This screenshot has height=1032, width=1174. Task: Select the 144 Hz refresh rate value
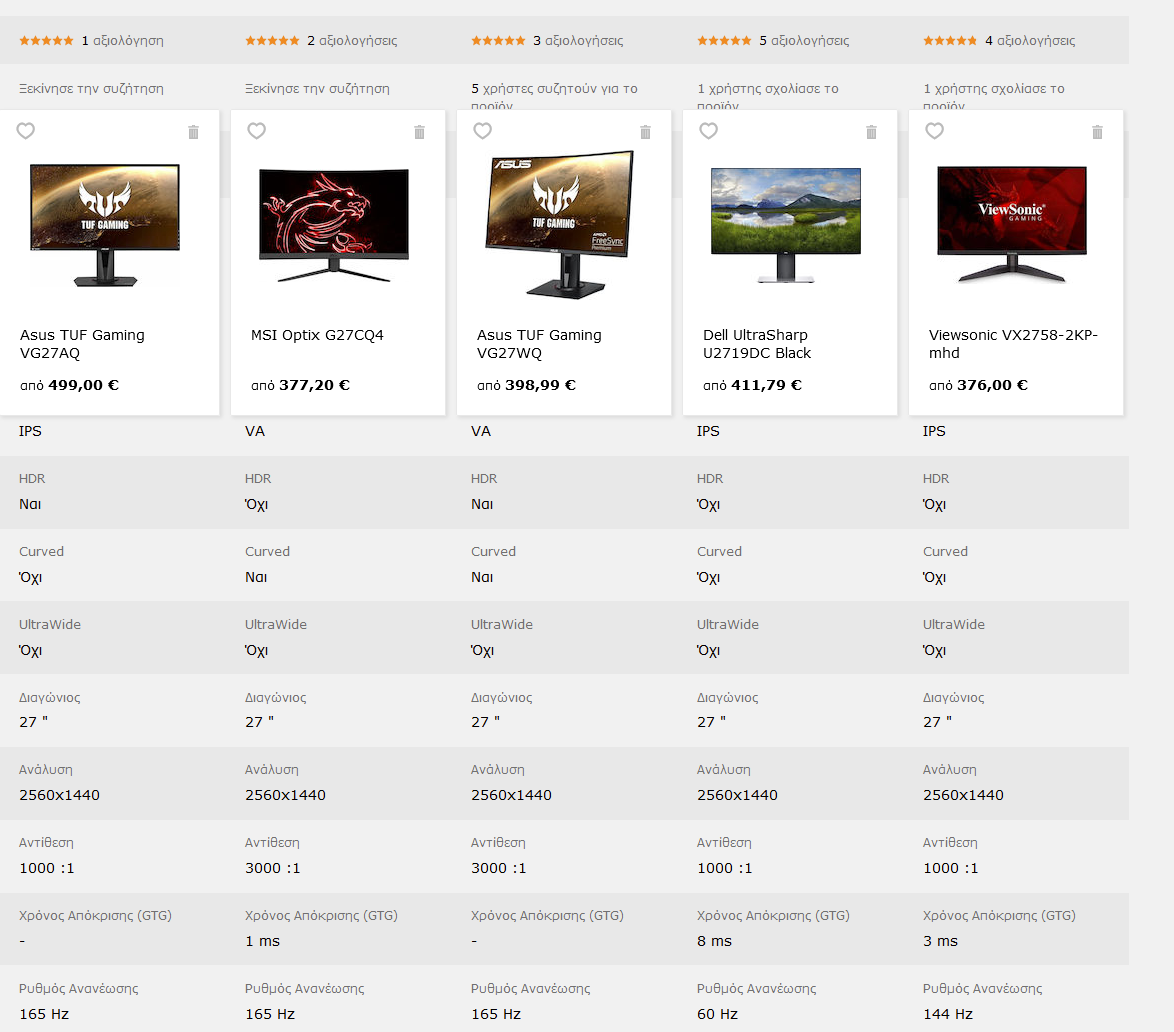pos(948,1014)
